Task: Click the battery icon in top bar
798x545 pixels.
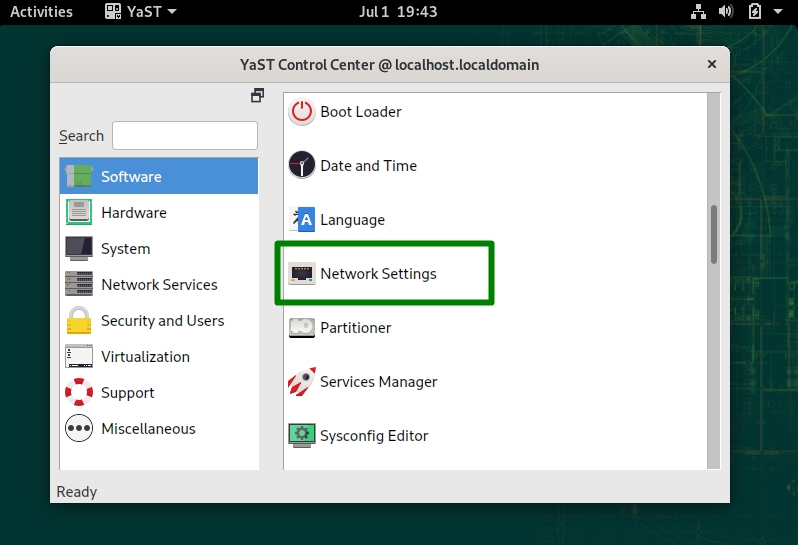Action: pos(755,11)
